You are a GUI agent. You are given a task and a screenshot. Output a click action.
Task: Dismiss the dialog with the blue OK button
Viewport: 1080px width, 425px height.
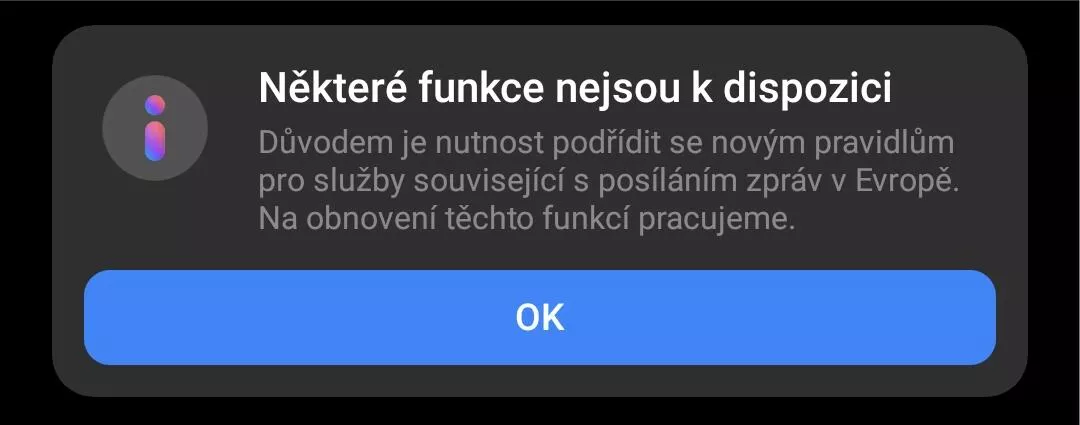click(540, 318)
